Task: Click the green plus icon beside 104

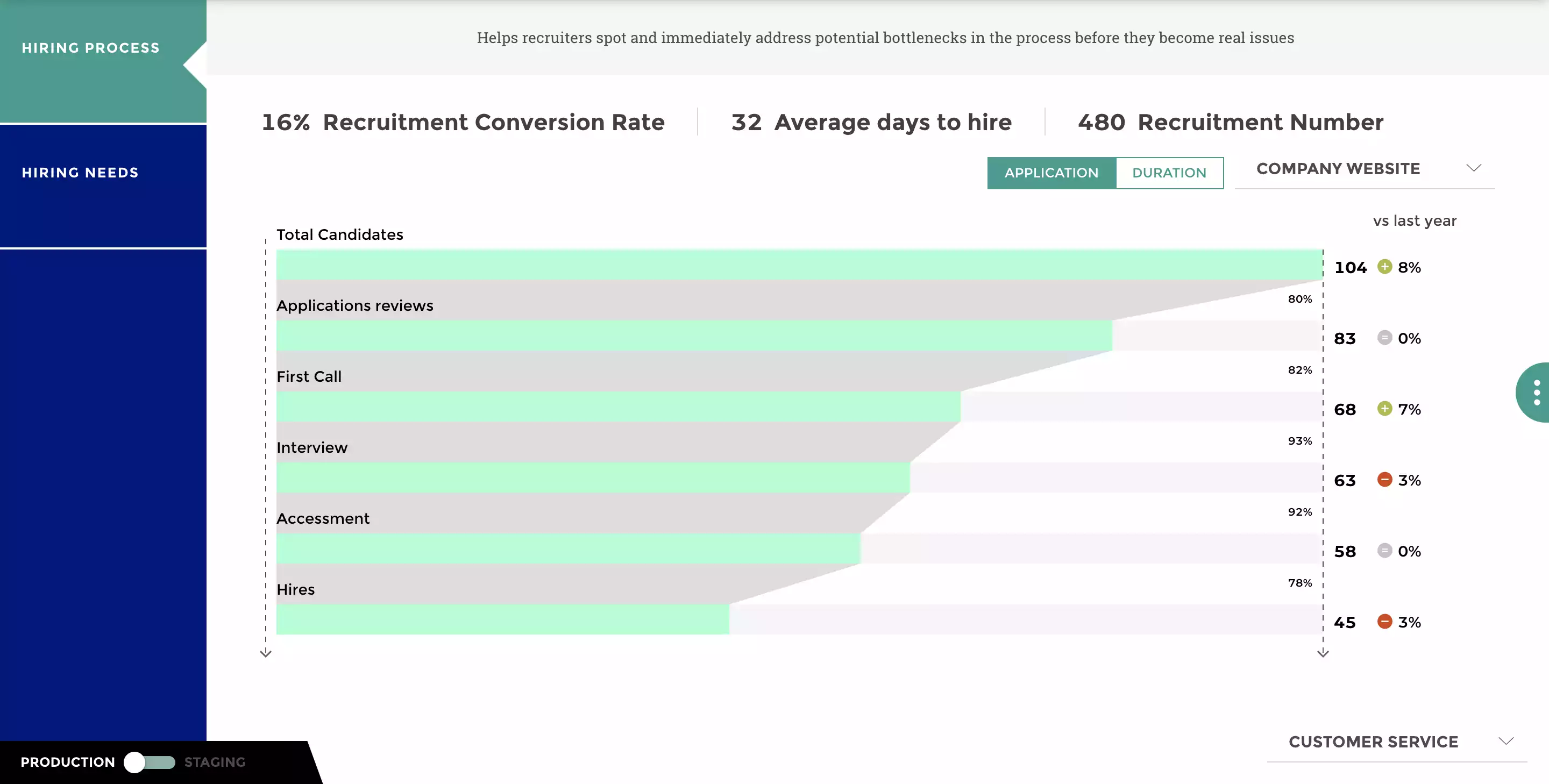Action: point(1384,266)
